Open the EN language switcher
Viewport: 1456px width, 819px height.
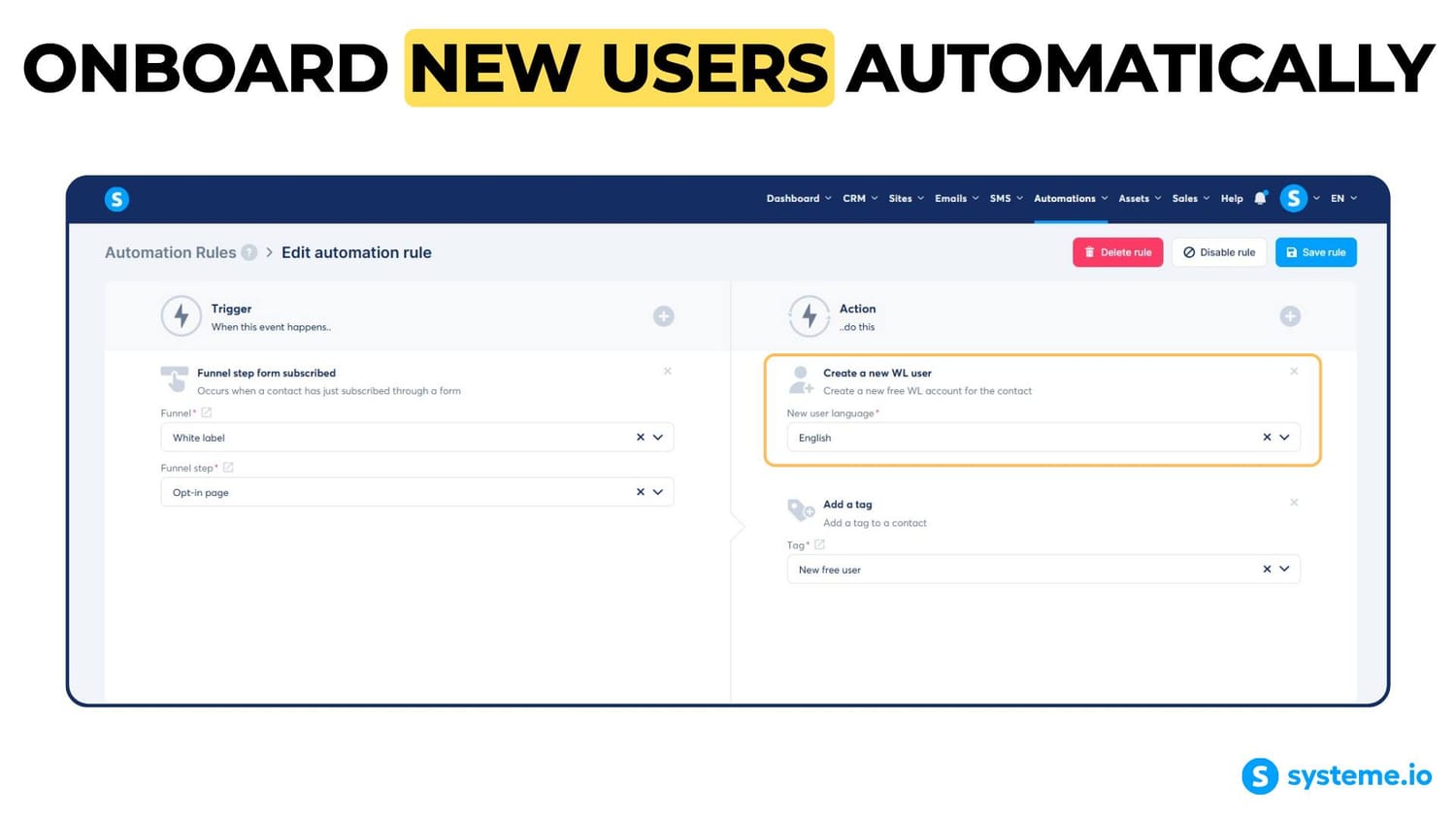pos(1343,198)
